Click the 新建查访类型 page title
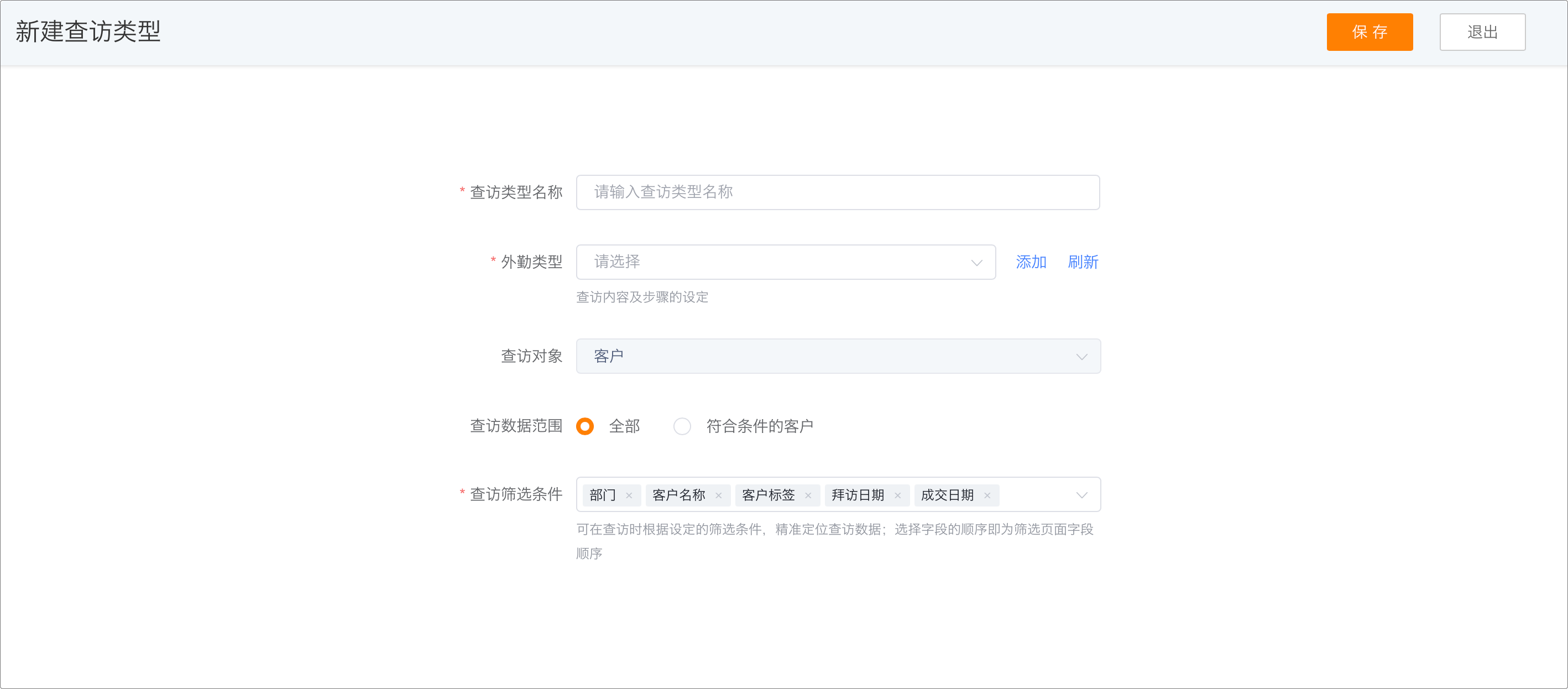The height and width of the screenshot is (689, 1568). tap(88, 31)
